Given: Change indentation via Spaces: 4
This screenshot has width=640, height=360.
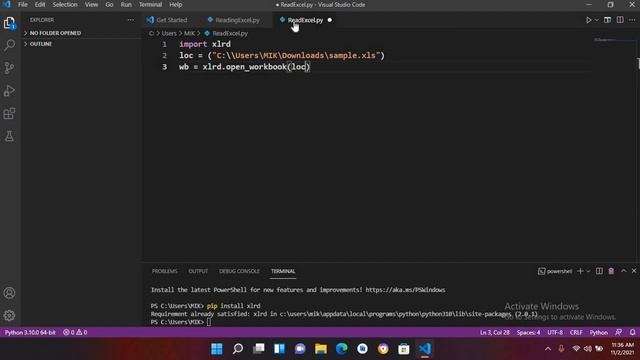Looking at the screenshot, I should 528,332.
